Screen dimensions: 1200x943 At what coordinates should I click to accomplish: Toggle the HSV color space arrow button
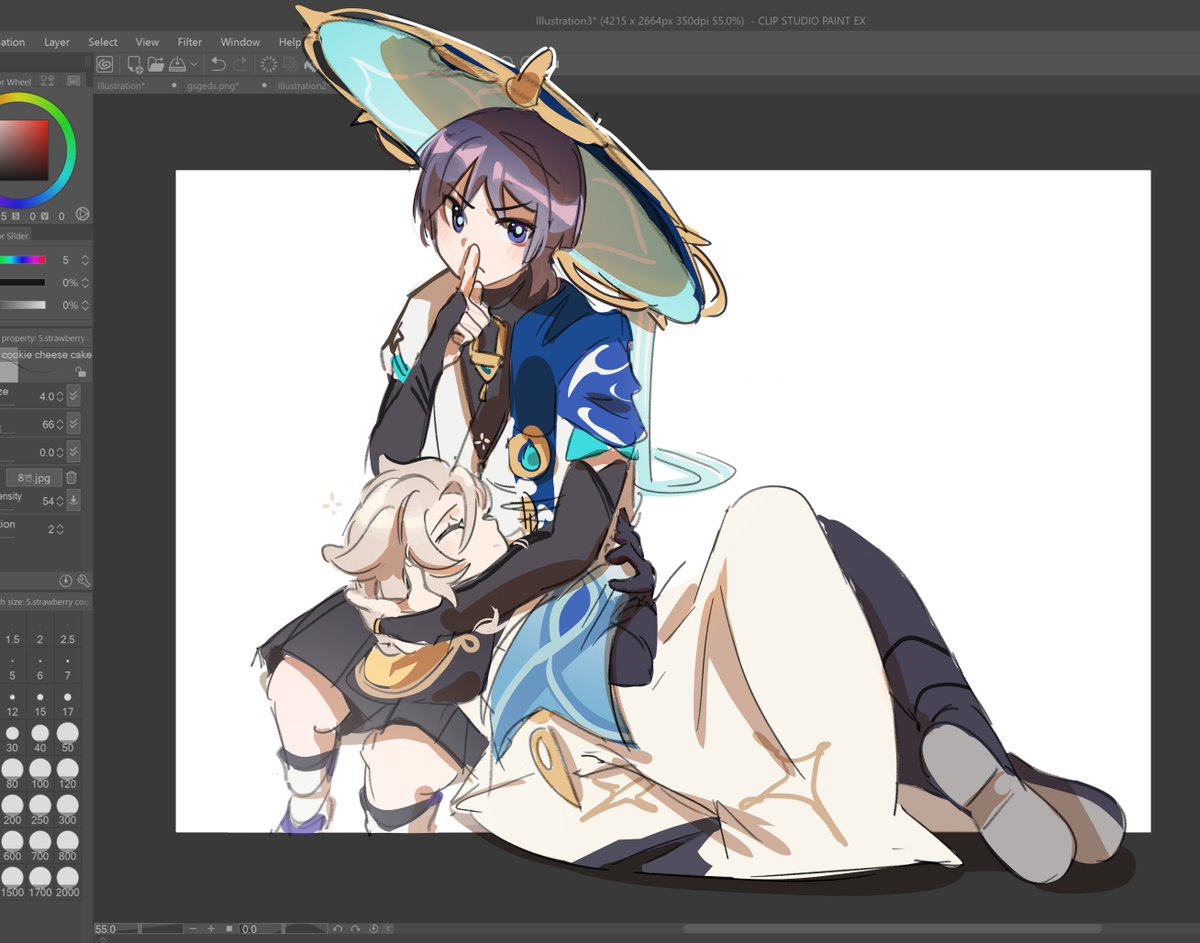point(83,214)
